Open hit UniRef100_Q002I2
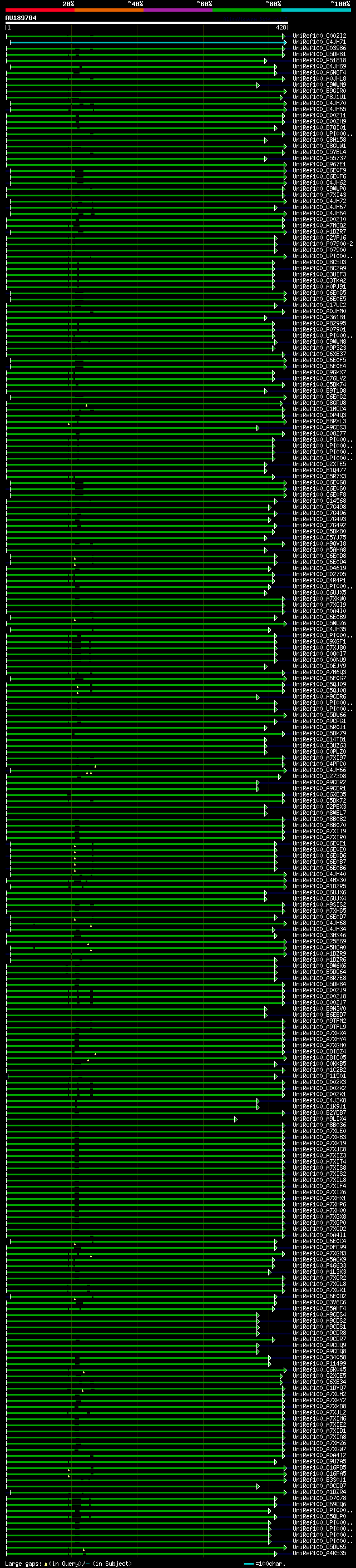 pos(319,36)
